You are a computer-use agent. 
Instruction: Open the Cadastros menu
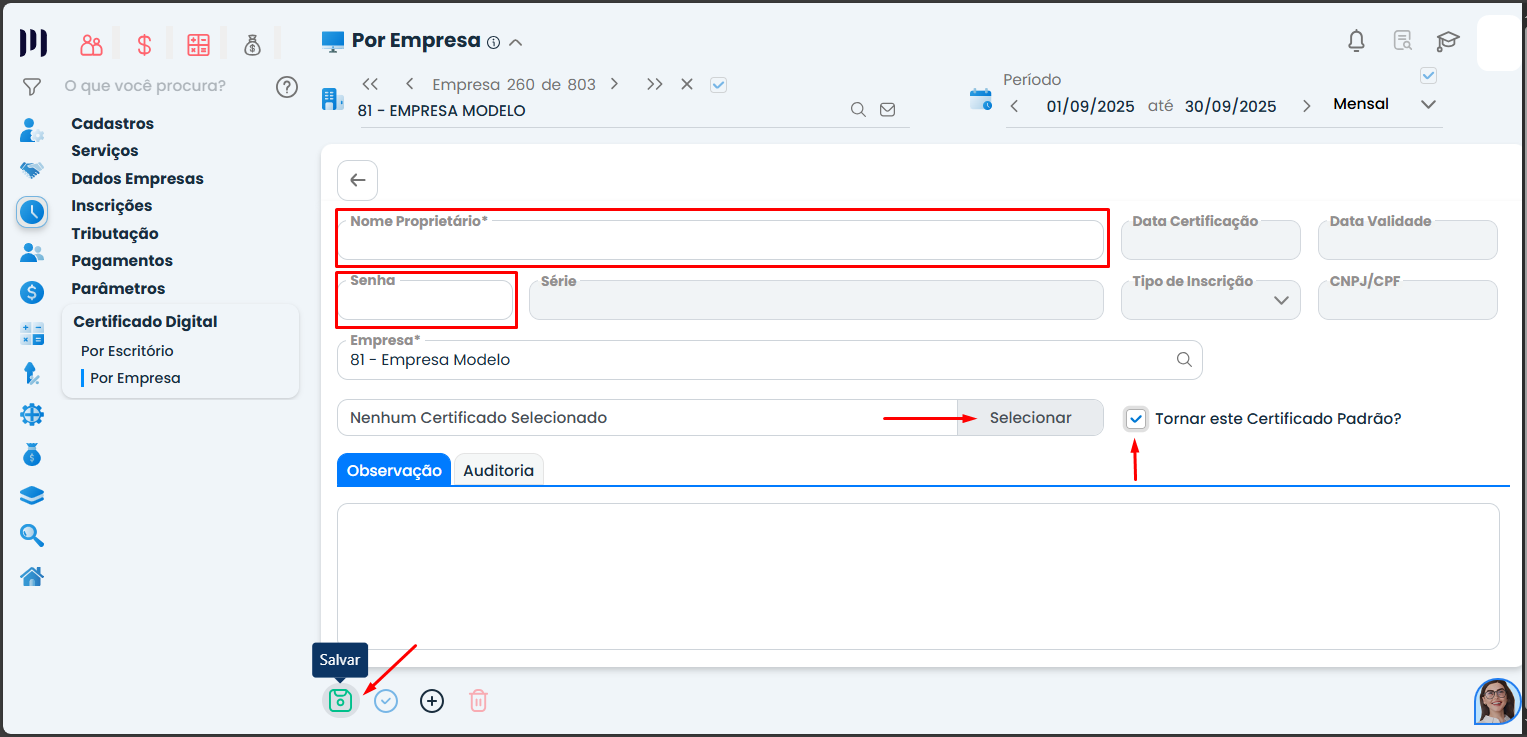click(113, 124)
